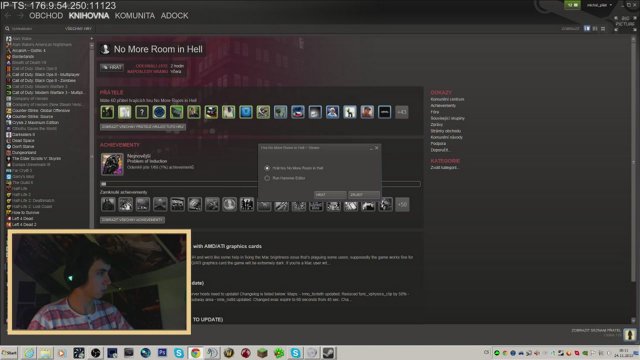Select The Elder Scrolls V: Skyrim
Image resolution: width=640 pixels, height=360 pixels.
(x=36, y=158)
